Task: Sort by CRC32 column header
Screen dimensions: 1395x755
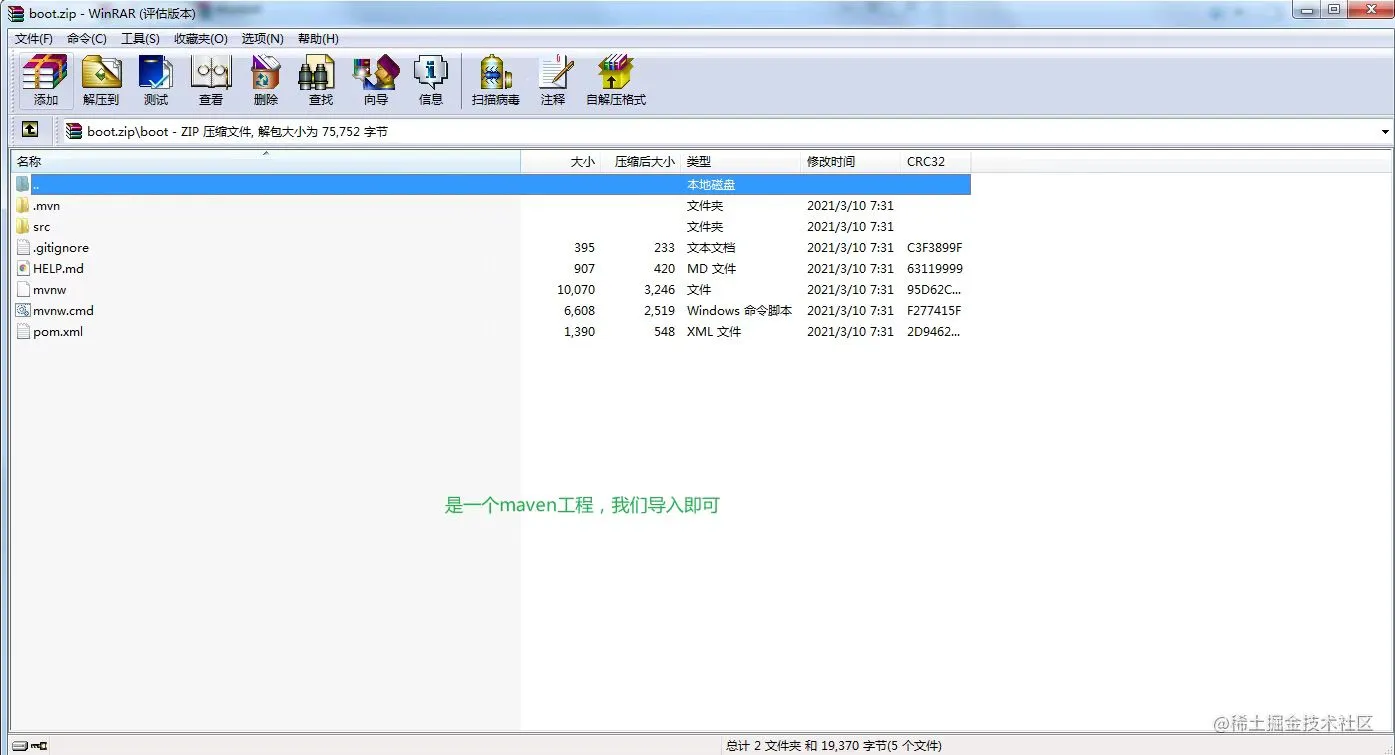Action: (936, 161)
